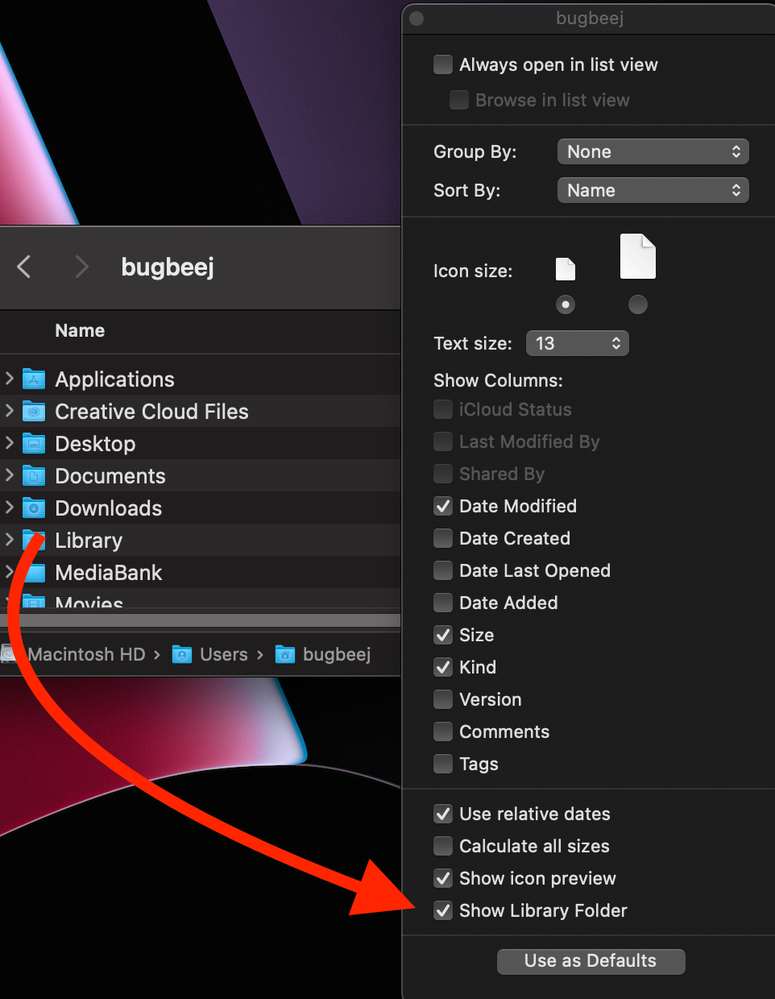The height and width of the screenshot is (999, 775).
Task: Click the bugbeej home icon in path bar
Action: pos(285,654)
